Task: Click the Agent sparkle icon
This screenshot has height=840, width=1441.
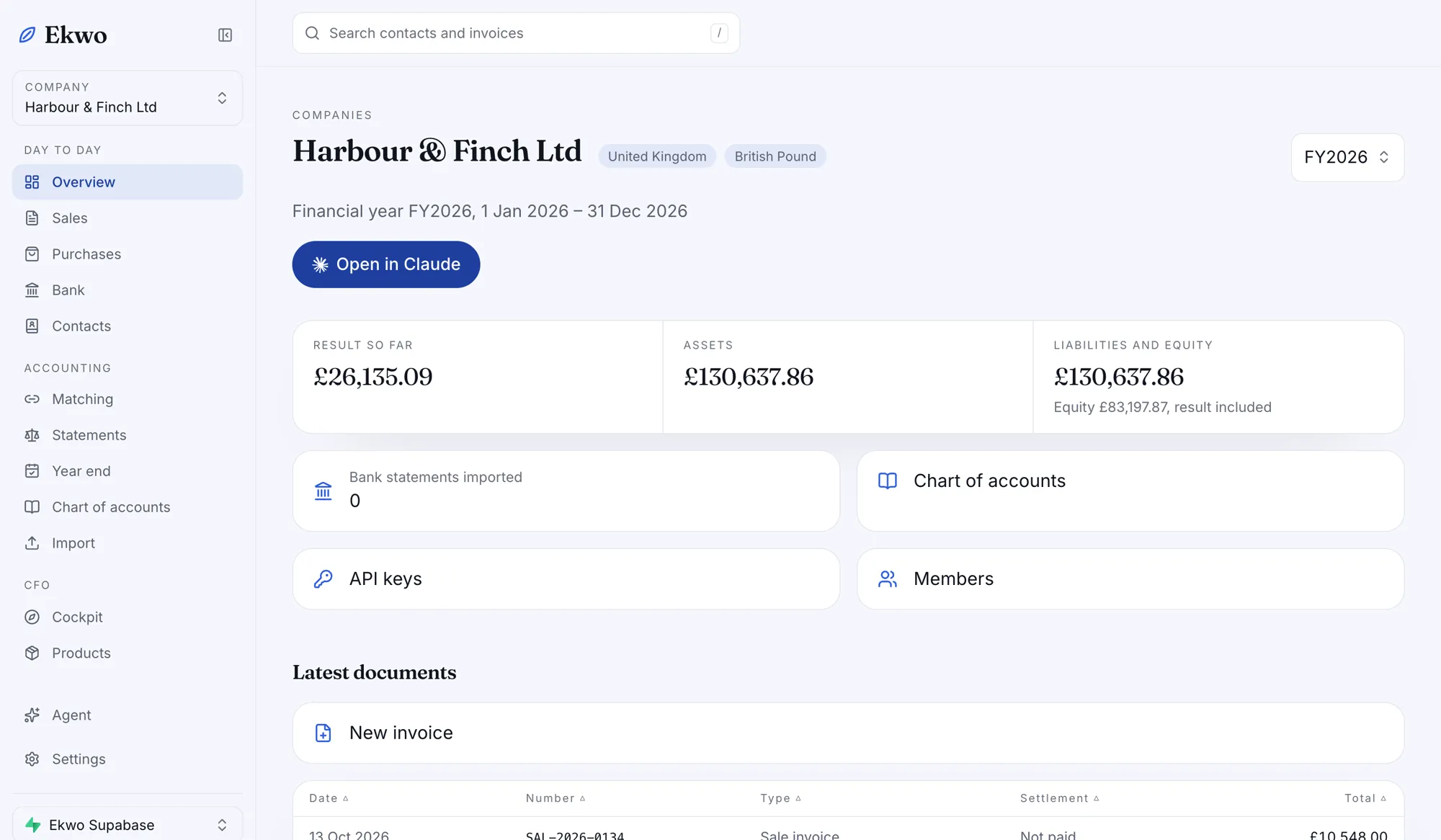Action: point(32,715)
